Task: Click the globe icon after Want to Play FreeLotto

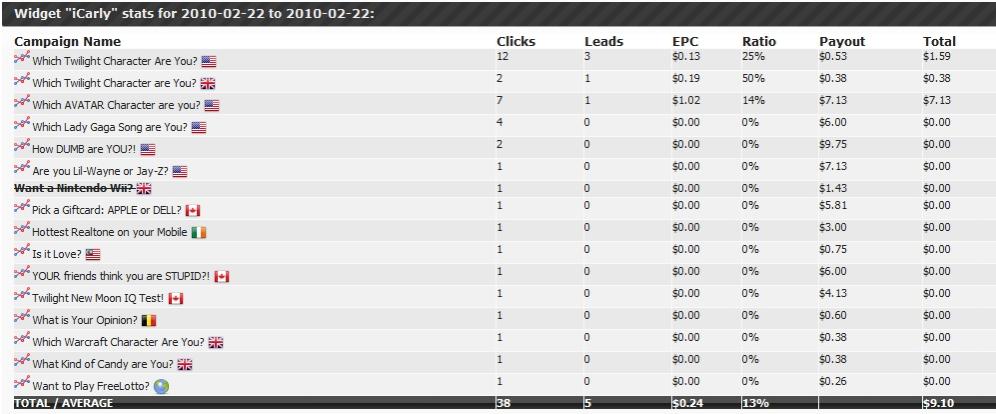Action: point(160,385)
